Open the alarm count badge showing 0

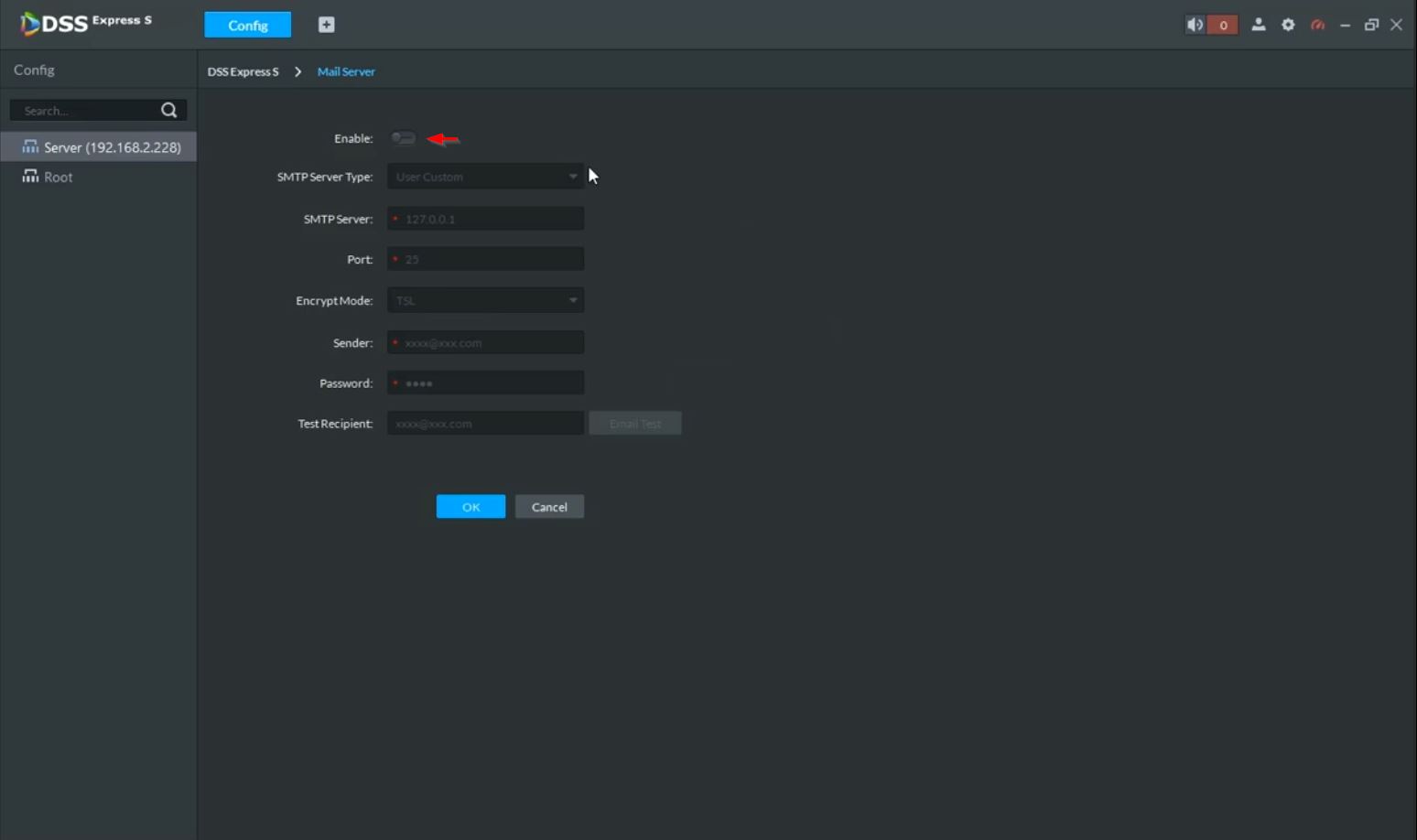point(1223,25)
